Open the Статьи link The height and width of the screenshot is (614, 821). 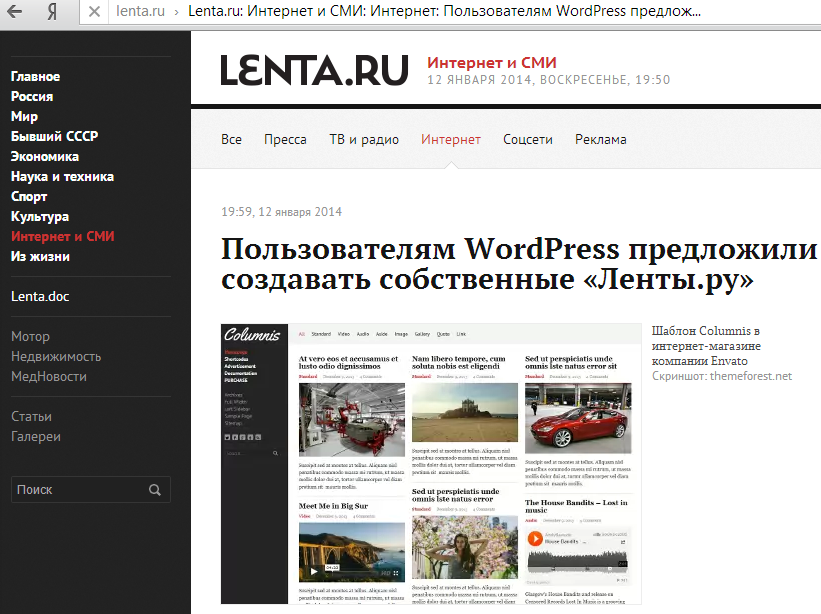(31, 417)
